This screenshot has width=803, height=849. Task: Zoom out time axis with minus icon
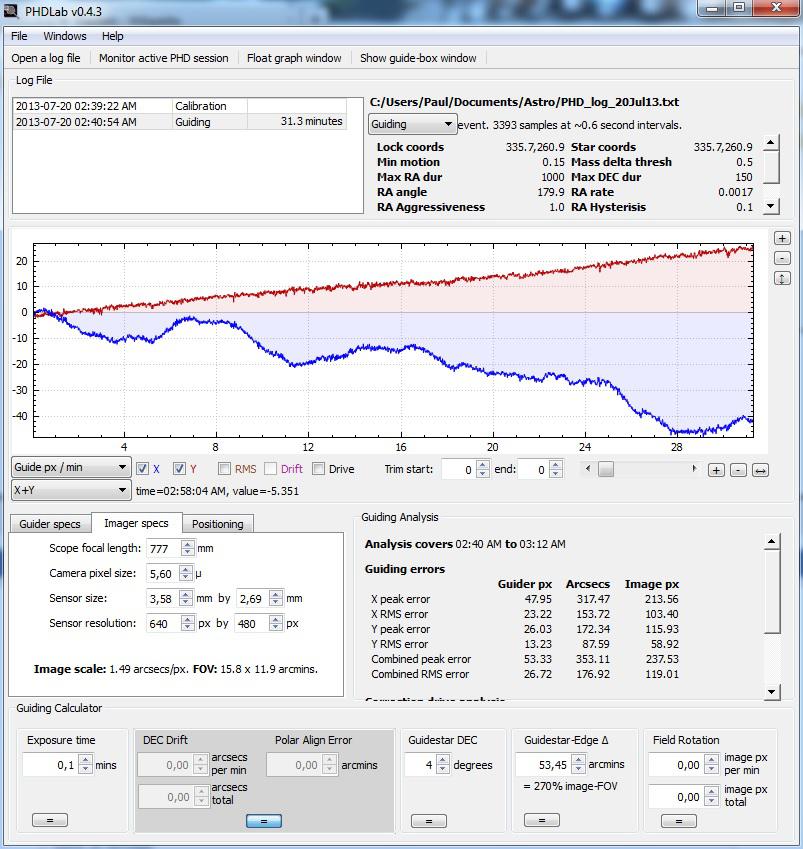click(739, 471)
